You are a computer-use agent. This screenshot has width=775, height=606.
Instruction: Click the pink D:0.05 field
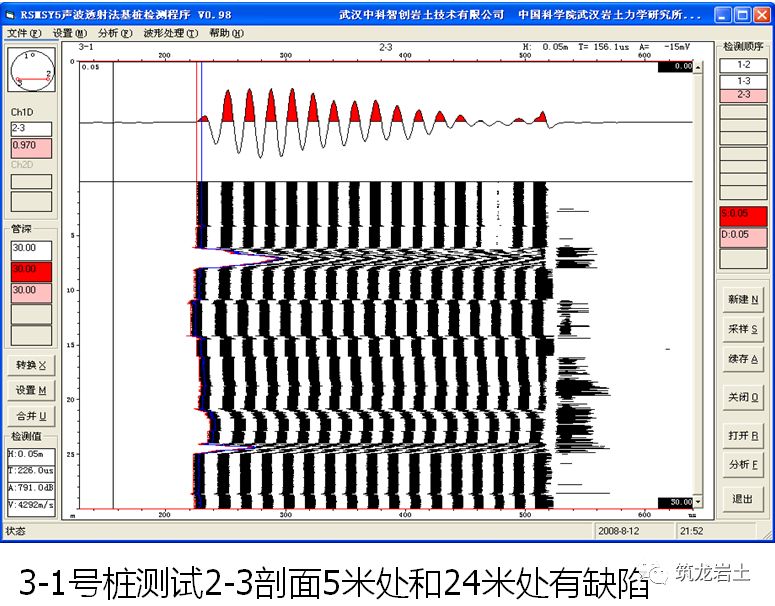(x=743, y=237)
